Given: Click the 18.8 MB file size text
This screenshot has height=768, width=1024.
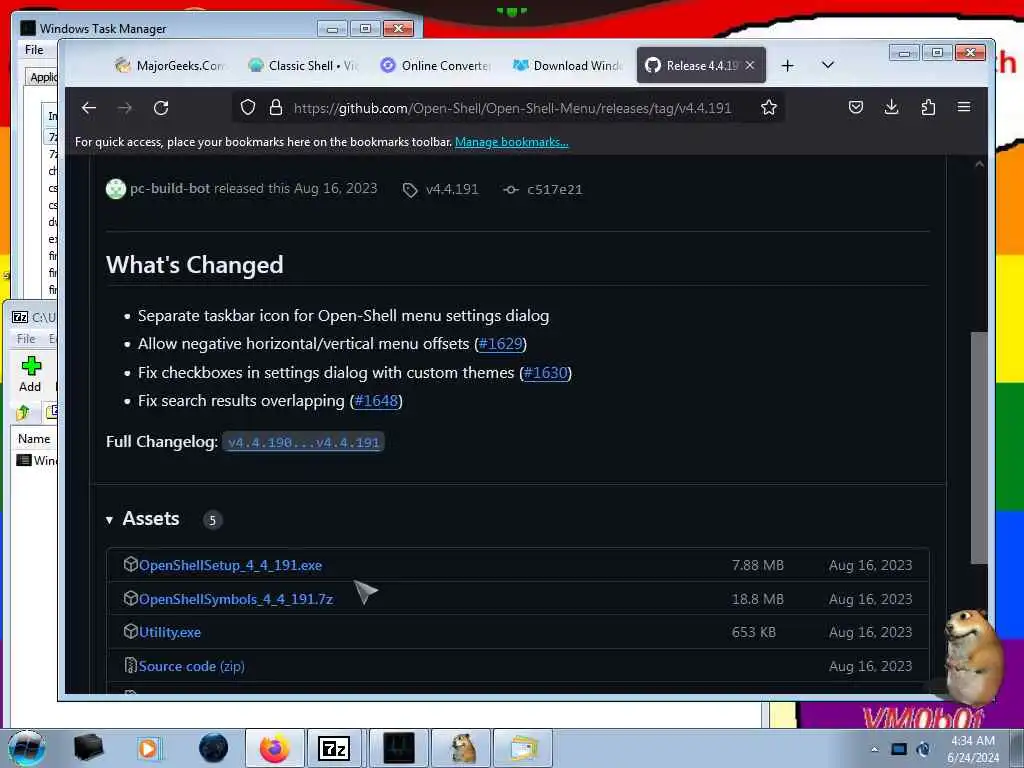Looking at the screenshot, I should tap(758, 599).
